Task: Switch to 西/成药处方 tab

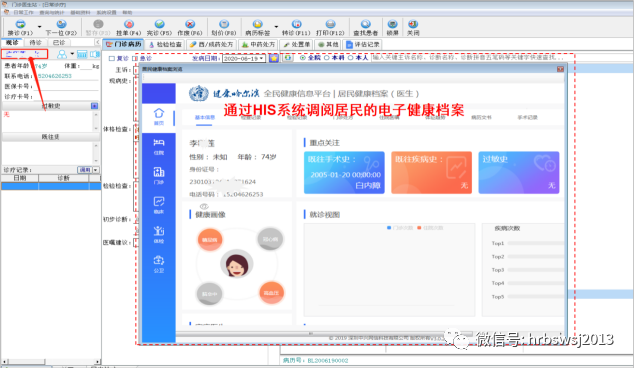Action: [x=211, y=44]
